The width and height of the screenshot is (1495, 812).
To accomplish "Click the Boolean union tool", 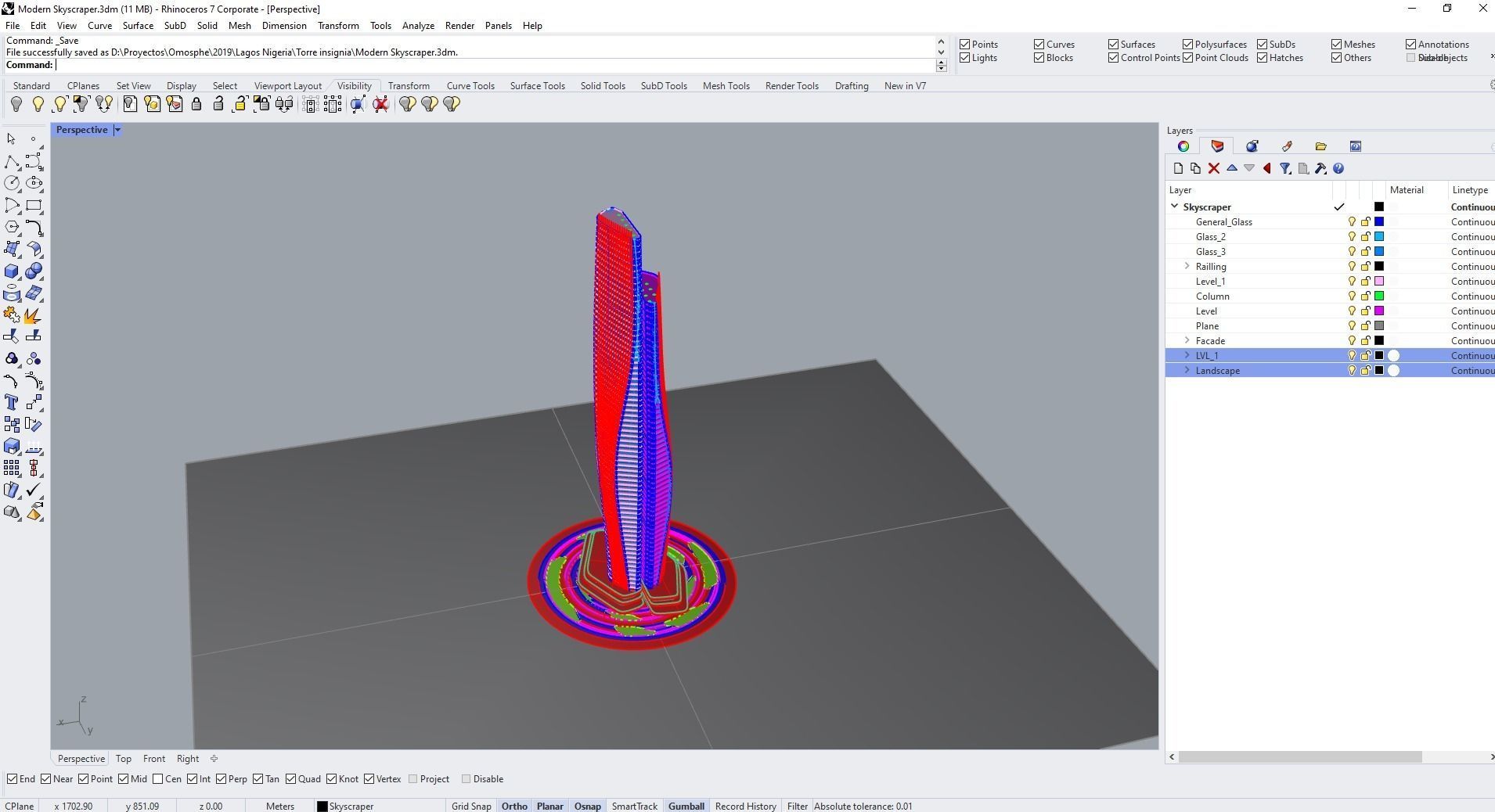I will (34, 271).
